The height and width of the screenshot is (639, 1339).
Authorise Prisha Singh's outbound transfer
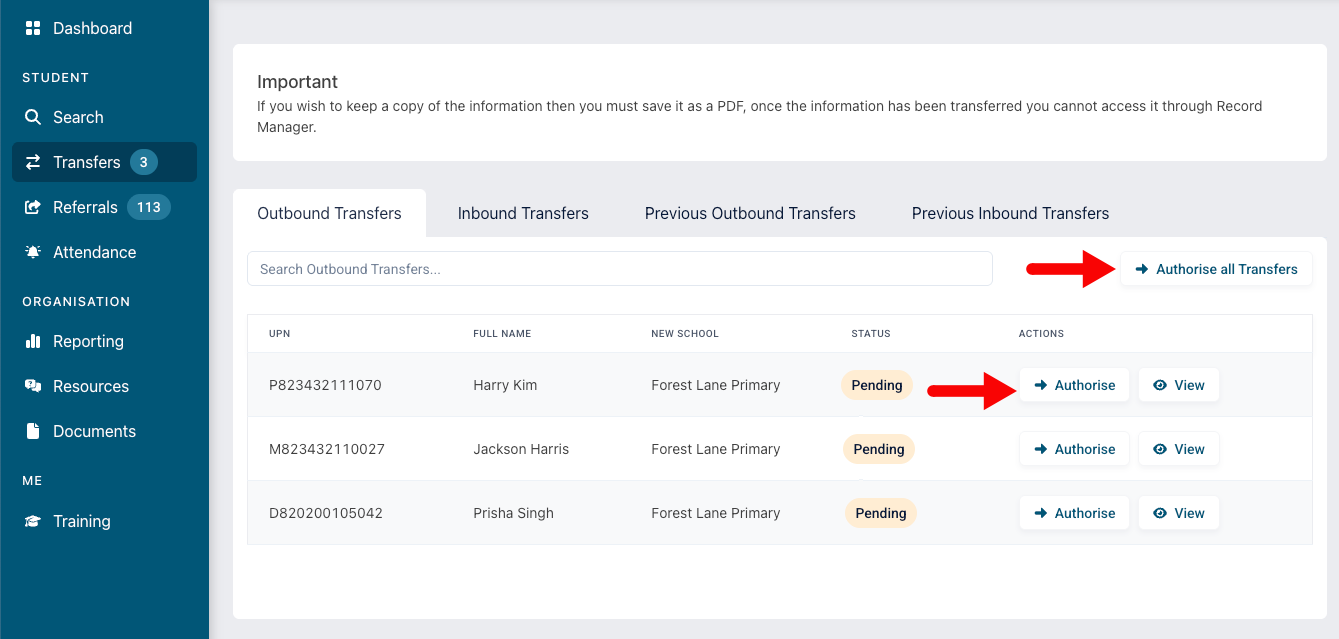pos(1074,512)
